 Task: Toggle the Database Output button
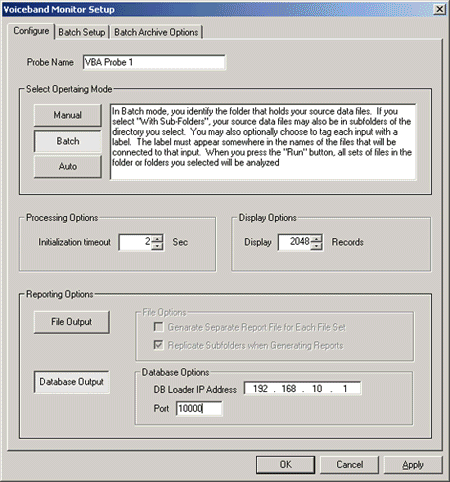click(x=71, y=382)
